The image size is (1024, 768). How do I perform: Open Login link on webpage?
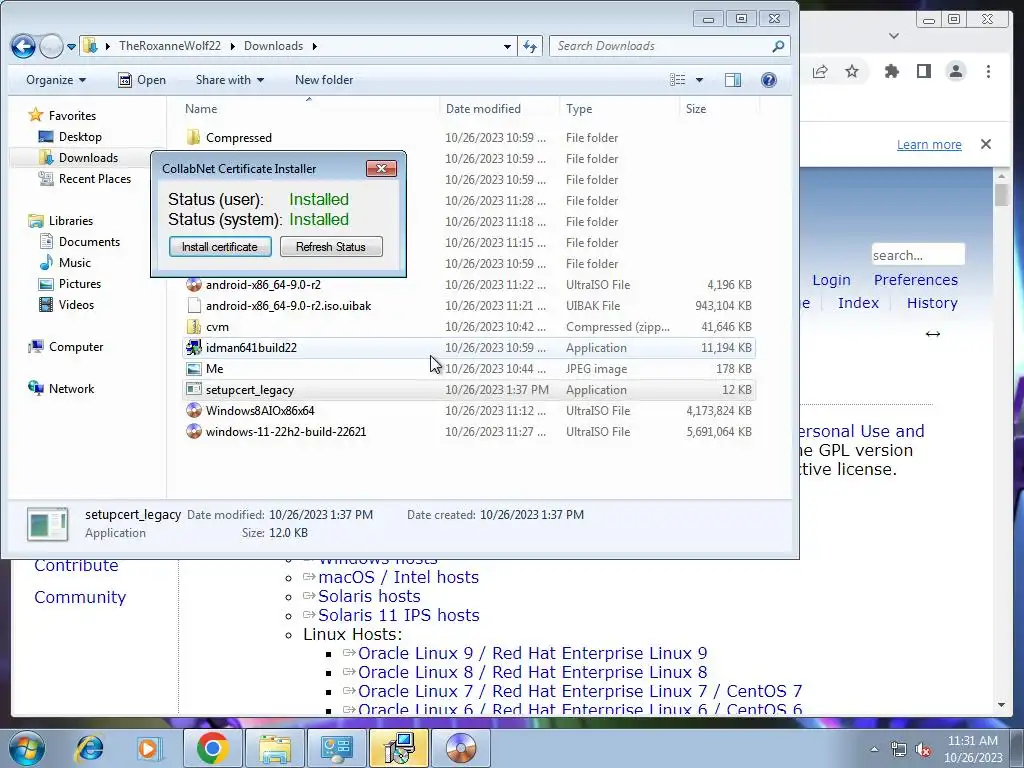[831, 280]
